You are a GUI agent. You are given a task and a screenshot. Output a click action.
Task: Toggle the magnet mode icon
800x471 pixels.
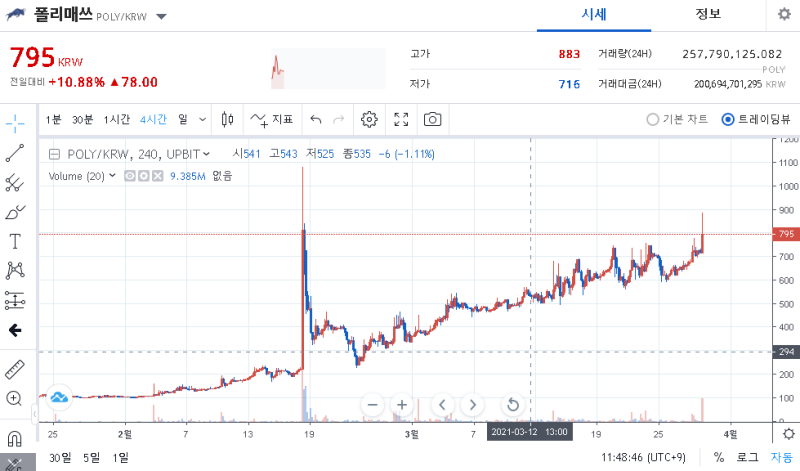[x=14, y=438]
